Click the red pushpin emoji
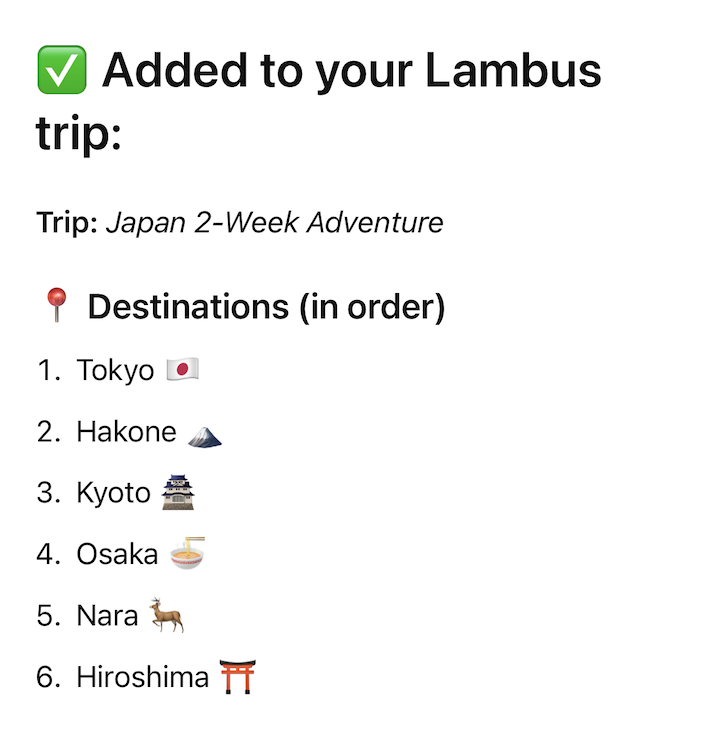Image resolution: width=706 pixels, height=741 pixels. (56, 306)
